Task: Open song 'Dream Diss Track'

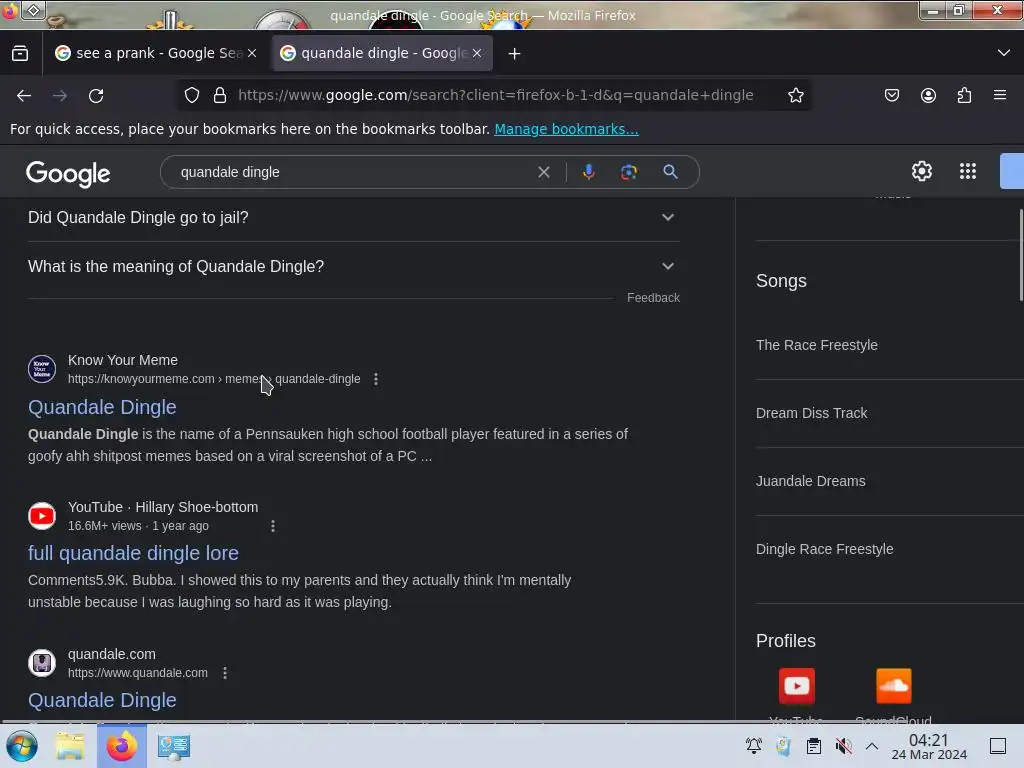Action: coord(811,413)
